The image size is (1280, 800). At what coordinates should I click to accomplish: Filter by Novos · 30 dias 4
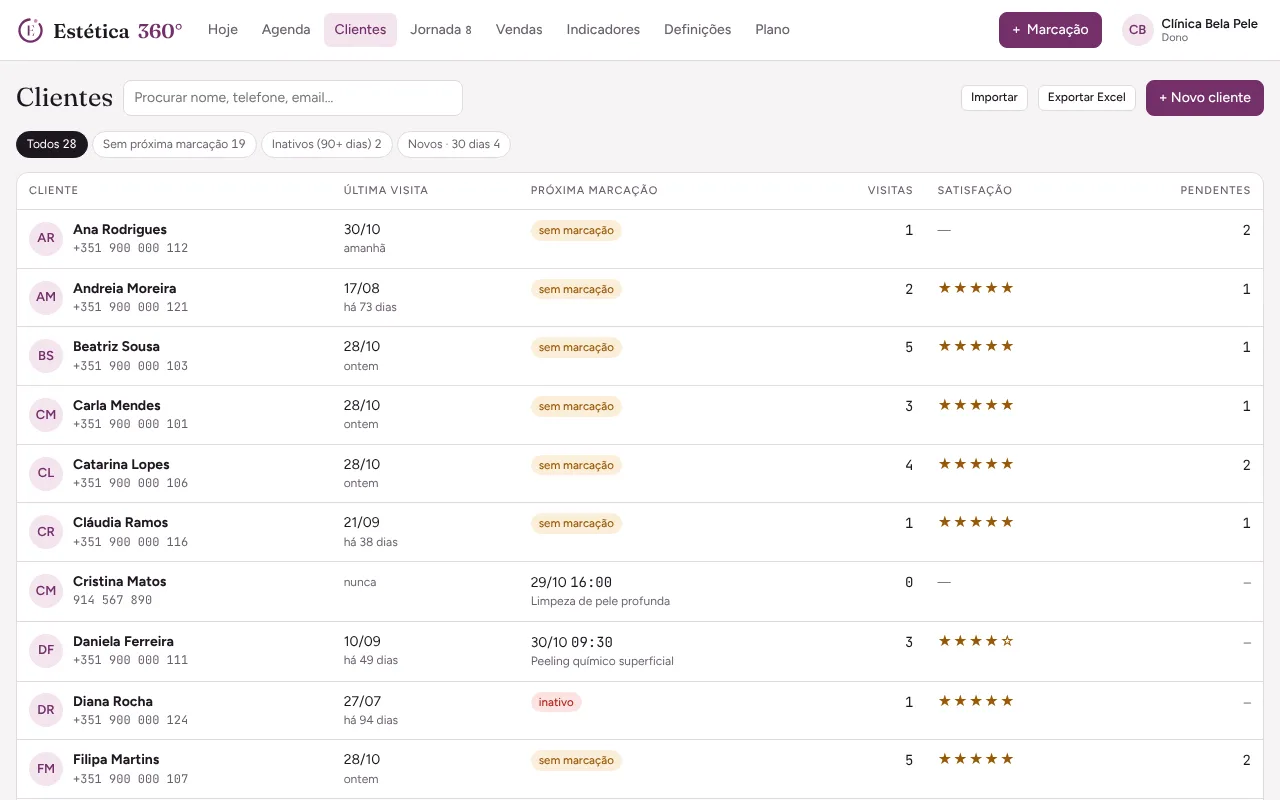coord(454,144)
